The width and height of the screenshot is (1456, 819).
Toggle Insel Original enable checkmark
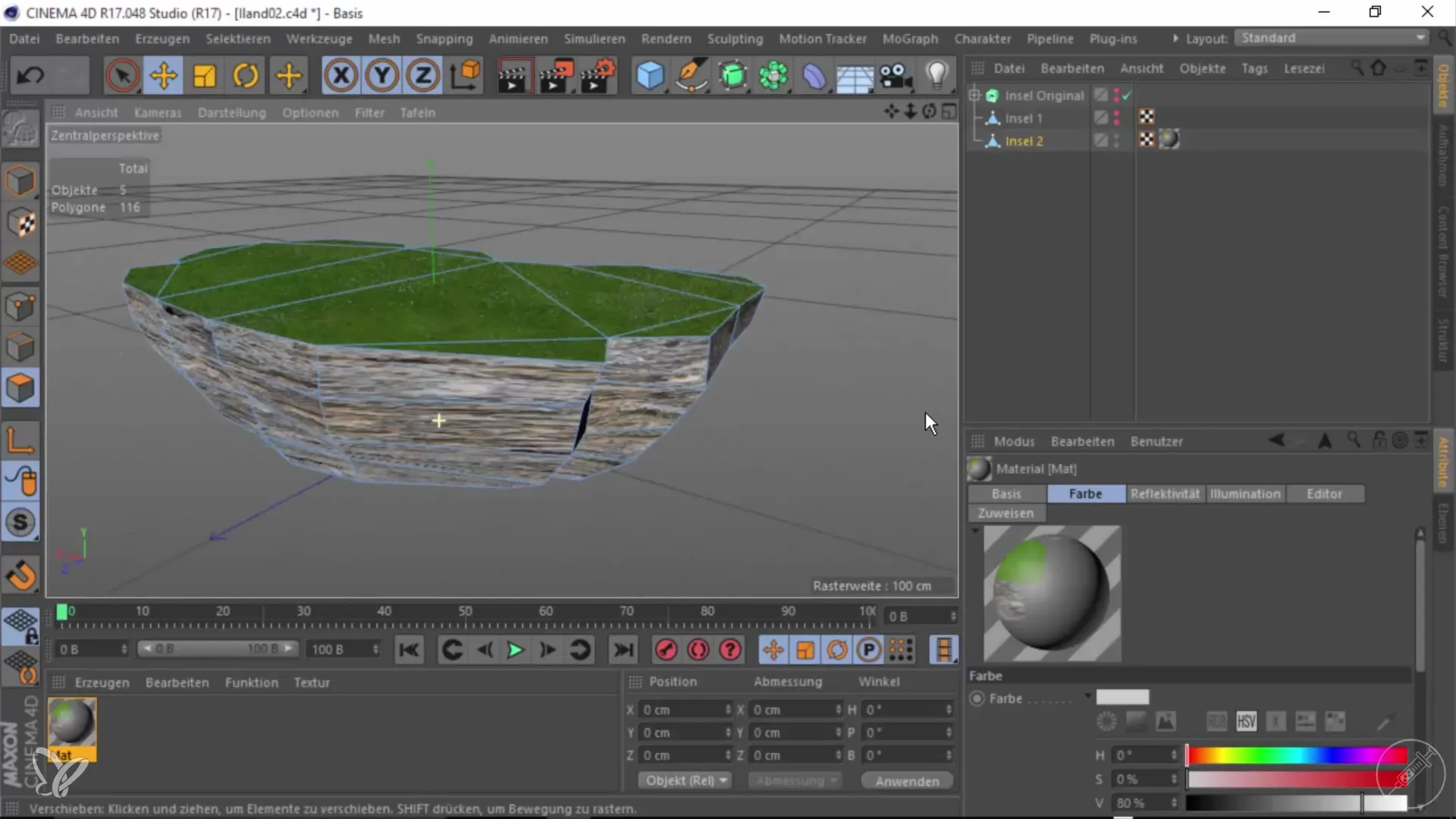tap(1127, 96)
